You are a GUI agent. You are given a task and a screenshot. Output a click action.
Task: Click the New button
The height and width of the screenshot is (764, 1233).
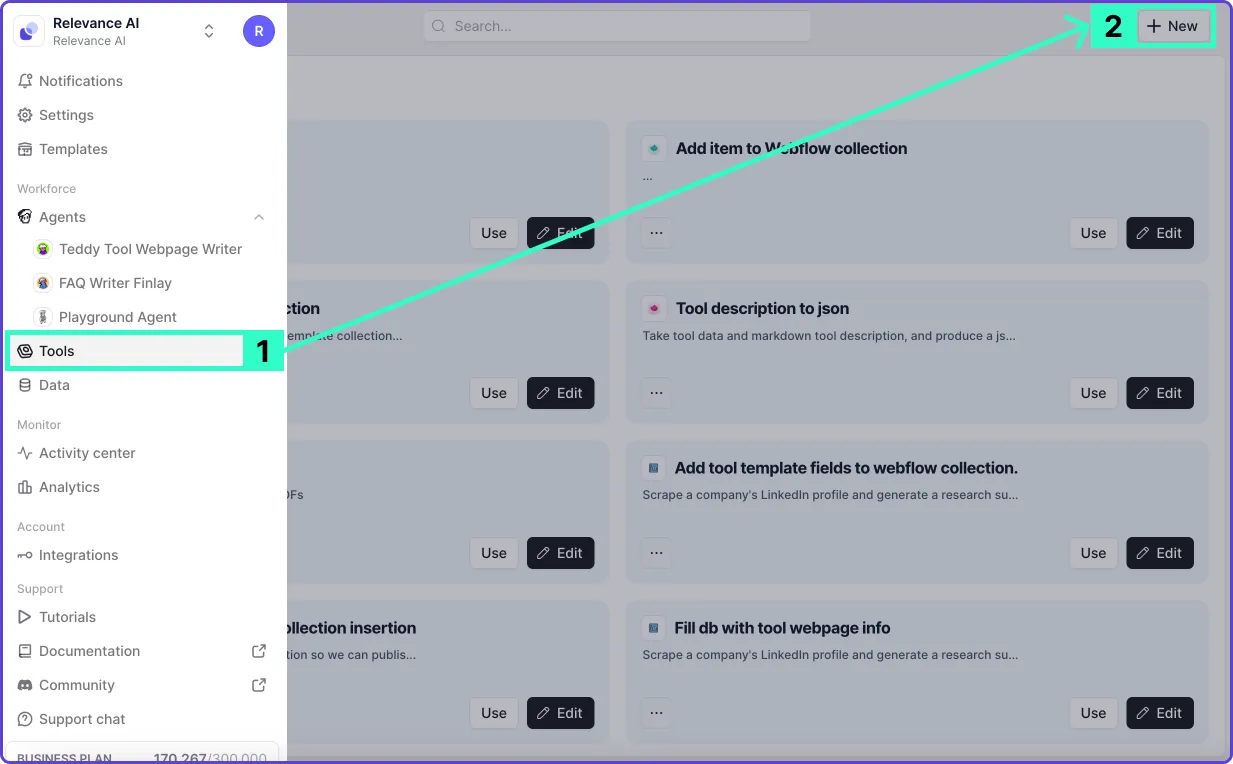click(1173, 27)
